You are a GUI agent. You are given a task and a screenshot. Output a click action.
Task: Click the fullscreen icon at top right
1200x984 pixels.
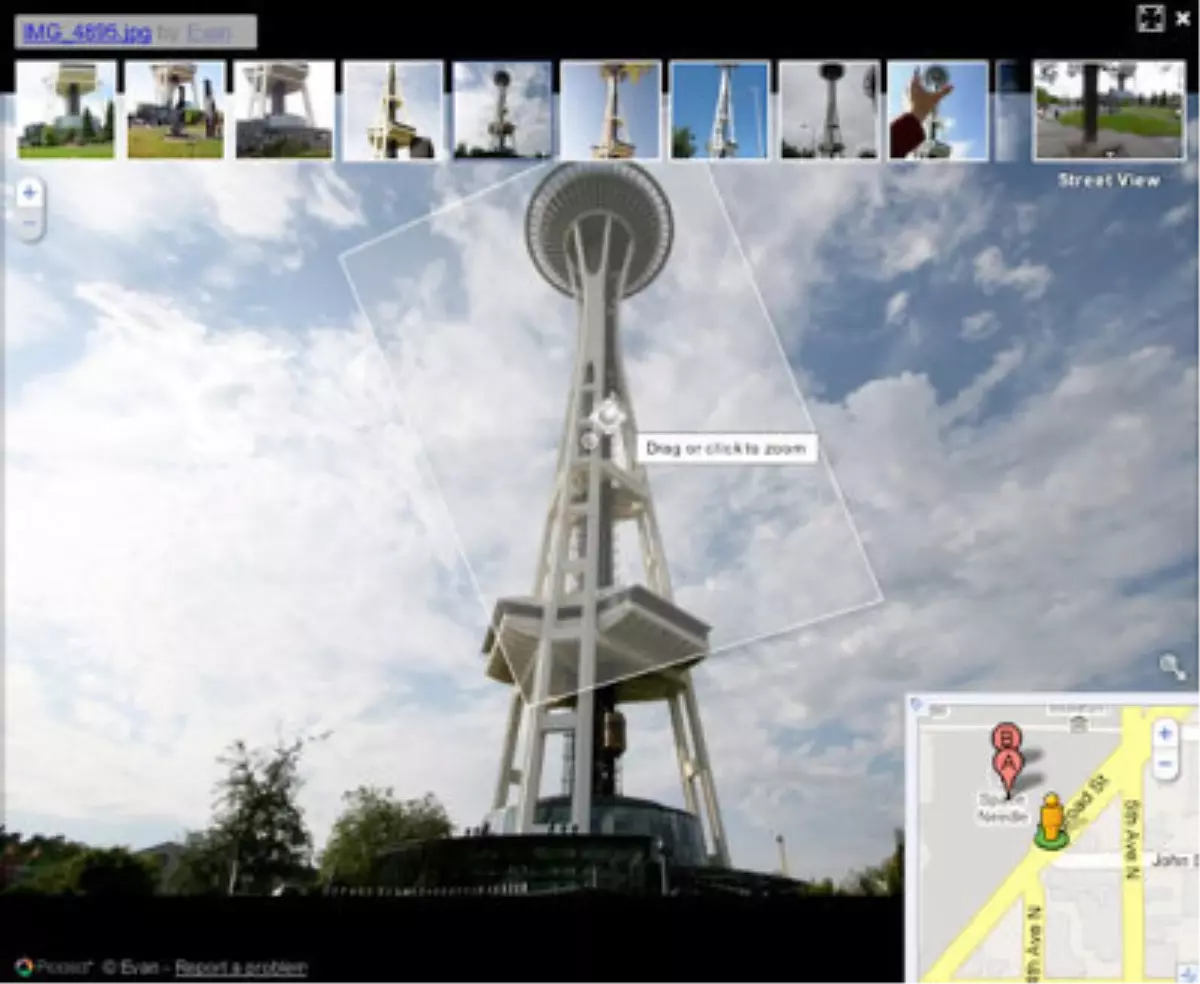pos(1152,17)
